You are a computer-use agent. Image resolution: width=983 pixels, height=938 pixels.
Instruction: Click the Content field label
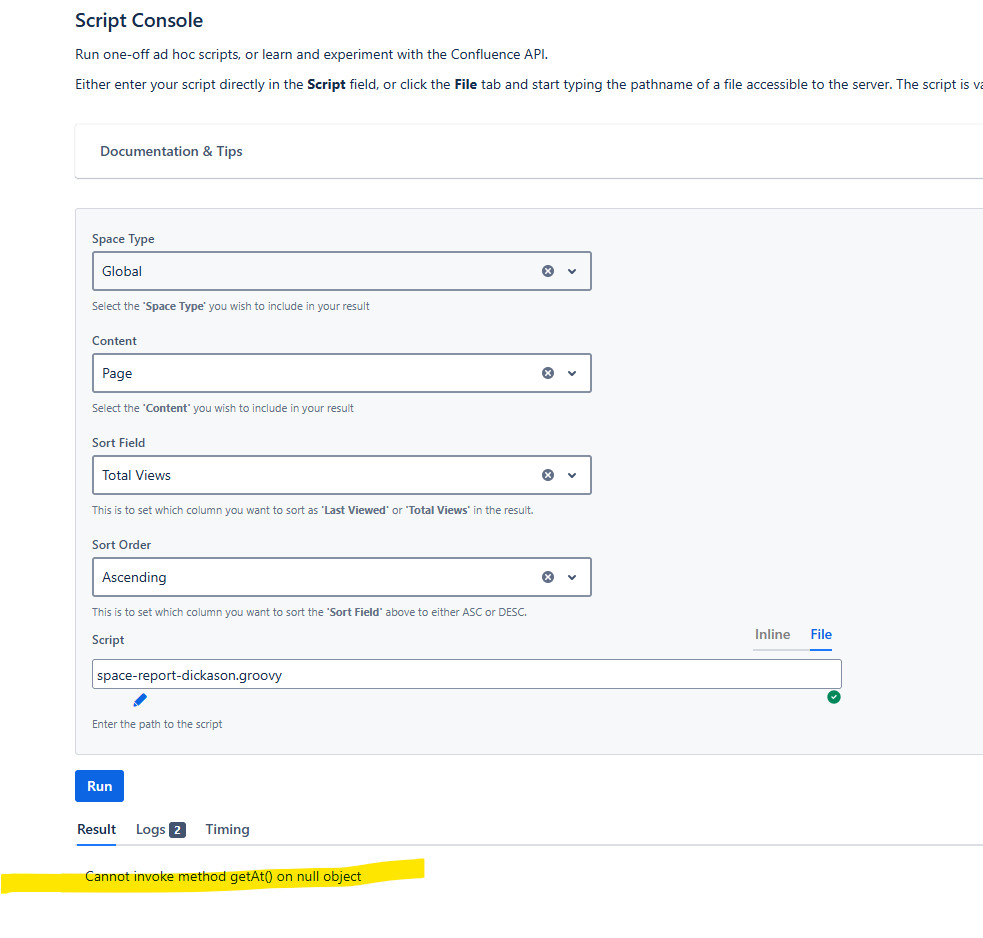(114, 341)
